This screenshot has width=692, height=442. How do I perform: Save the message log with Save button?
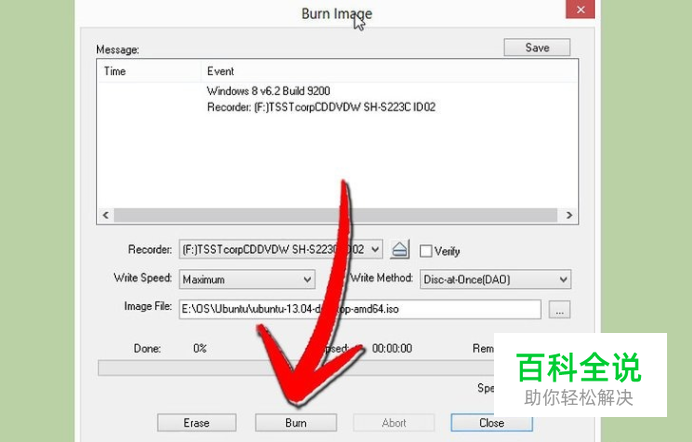coord(537,48)
